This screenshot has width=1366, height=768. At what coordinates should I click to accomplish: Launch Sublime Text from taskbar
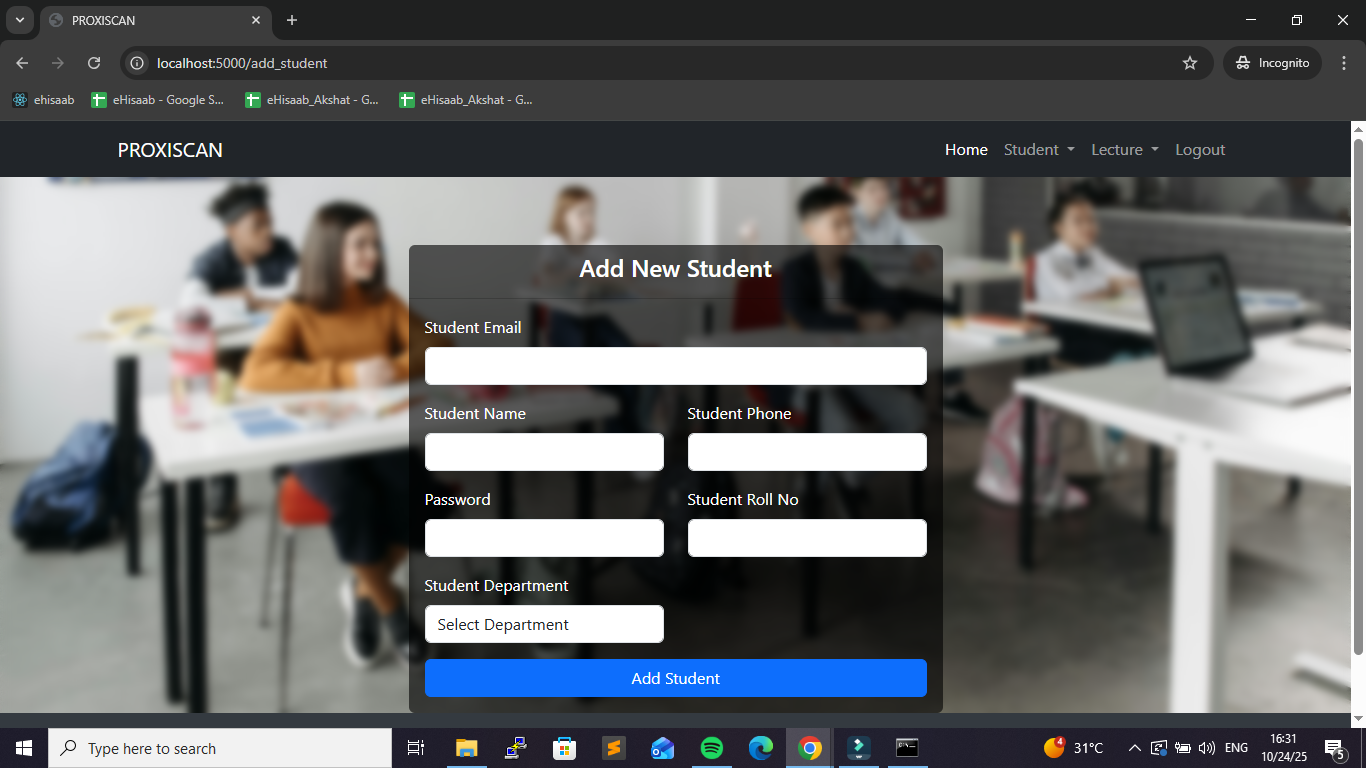tap(614, 748)
